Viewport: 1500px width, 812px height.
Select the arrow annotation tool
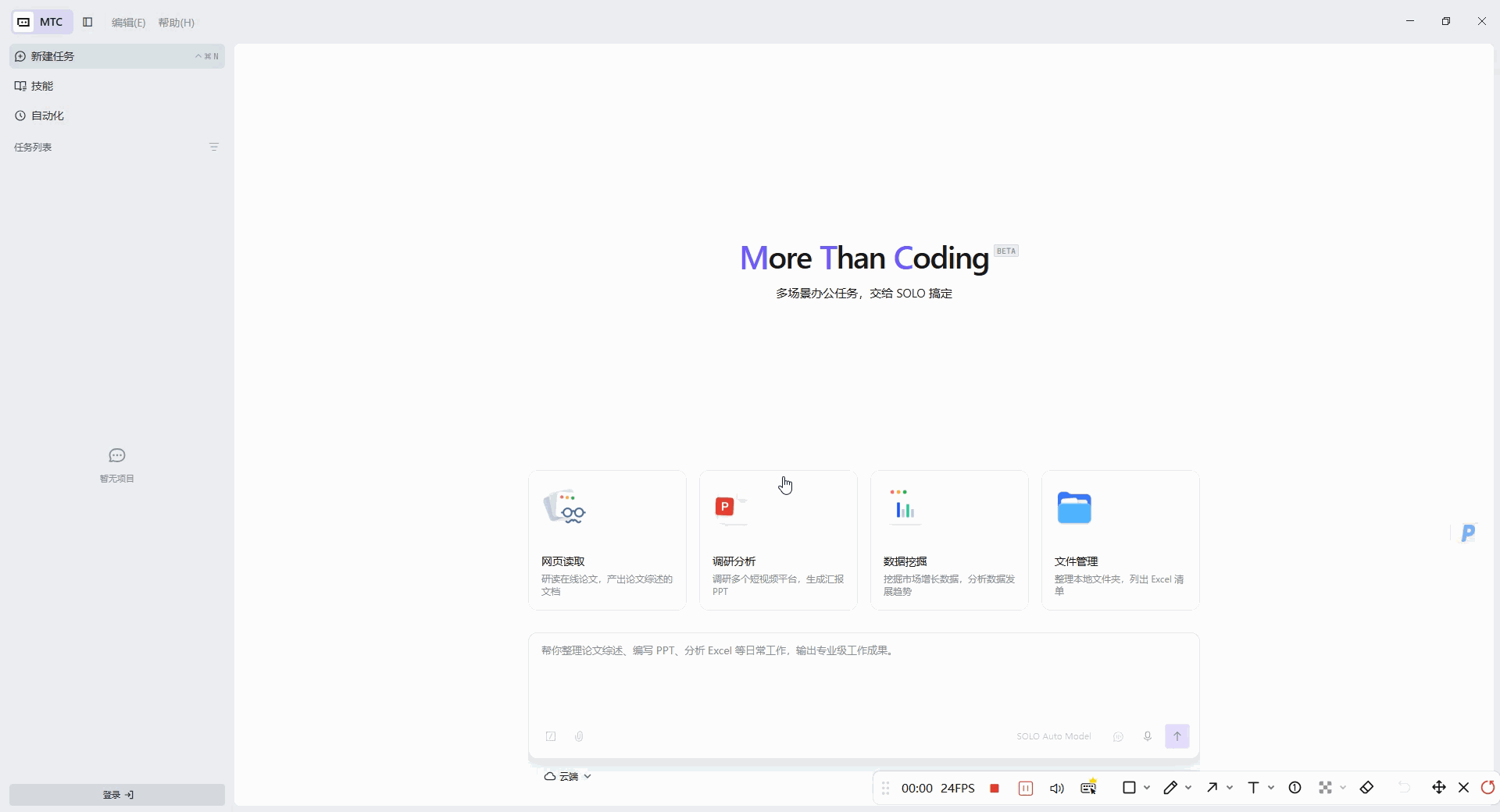pos(1212,788)
